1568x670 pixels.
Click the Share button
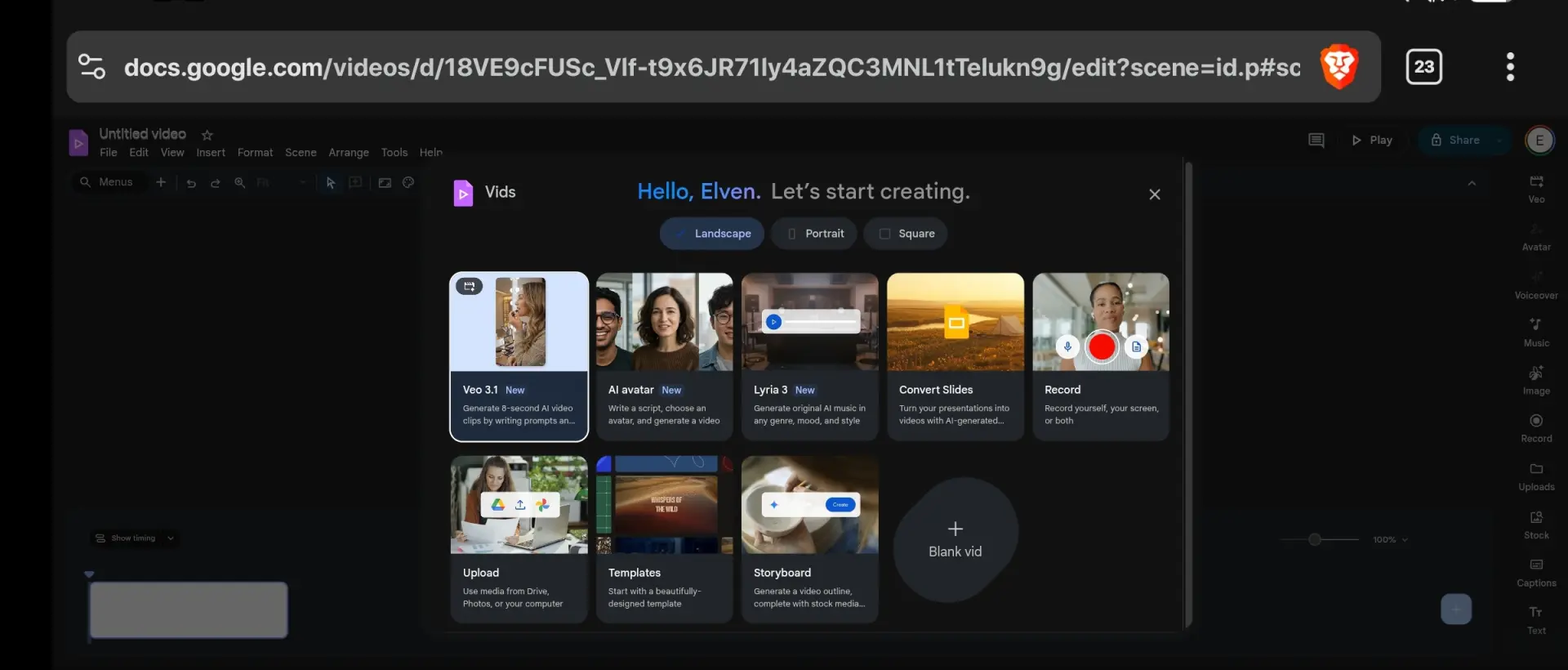1455,141
